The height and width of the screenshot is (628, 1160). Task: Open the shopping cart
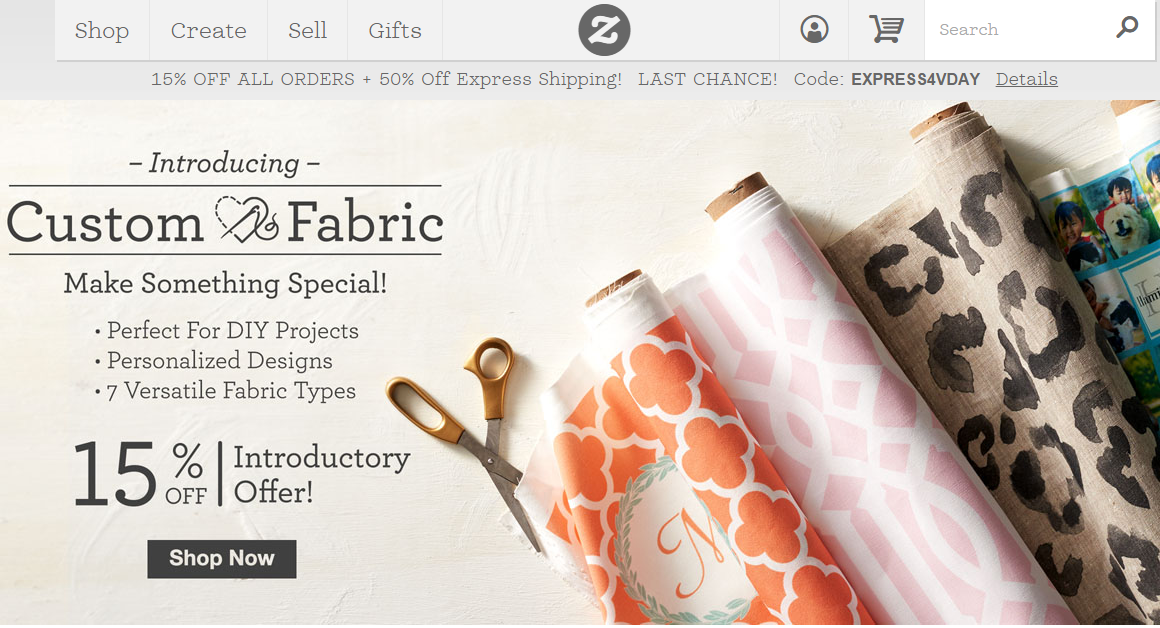[x=885, y=30]
